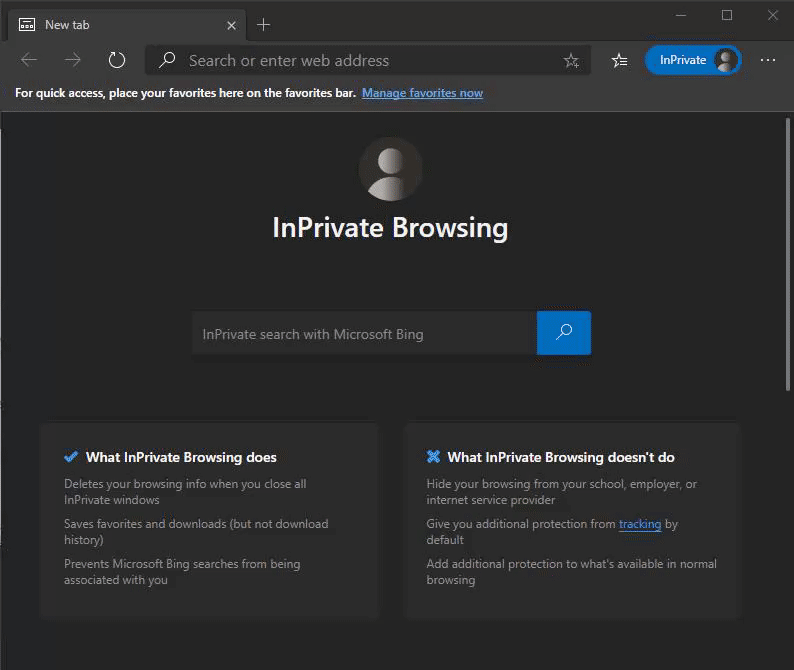
Task: Click the forward navigation arrow
Action: pyautogui.click(x=73, y=60)
